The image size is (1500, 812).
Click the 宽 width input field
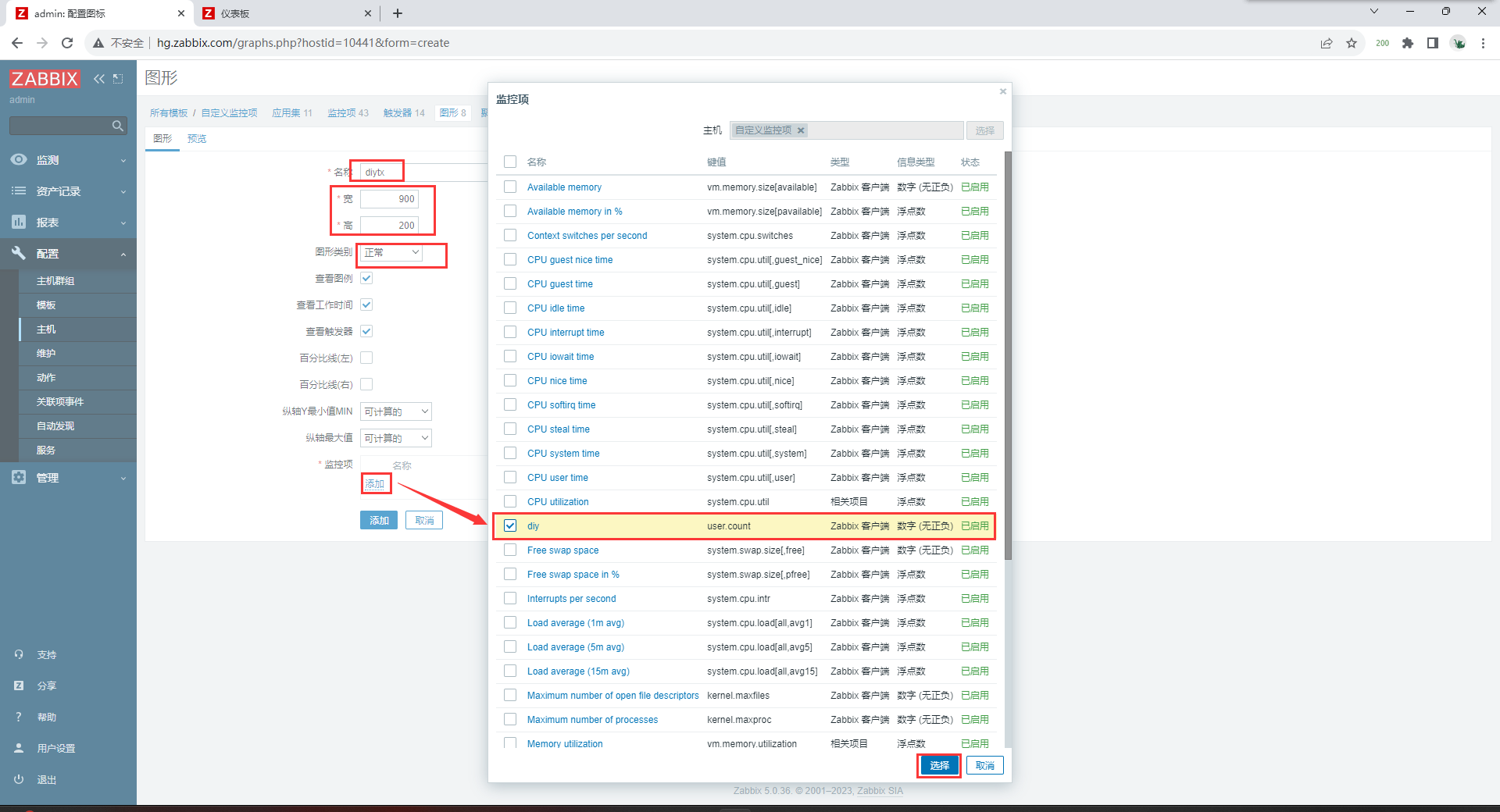[x=389, y=199]
